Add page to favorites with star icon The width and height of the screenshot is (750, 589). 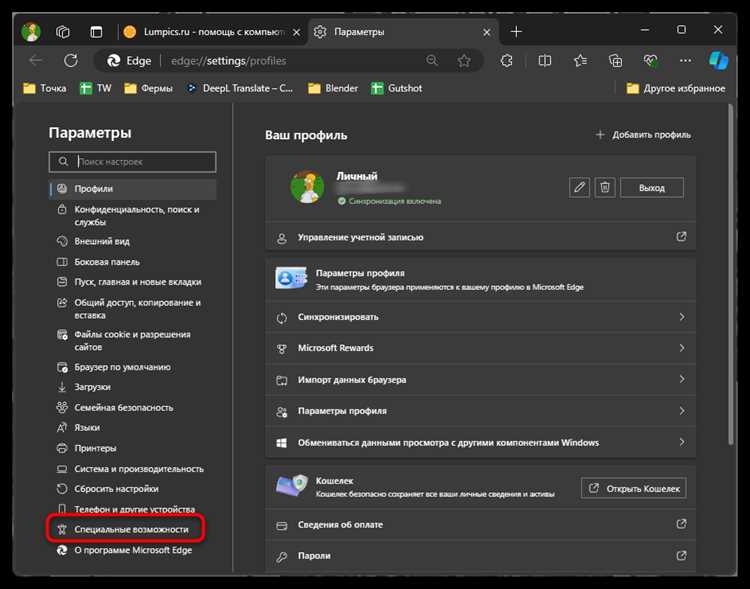[464, 61]
